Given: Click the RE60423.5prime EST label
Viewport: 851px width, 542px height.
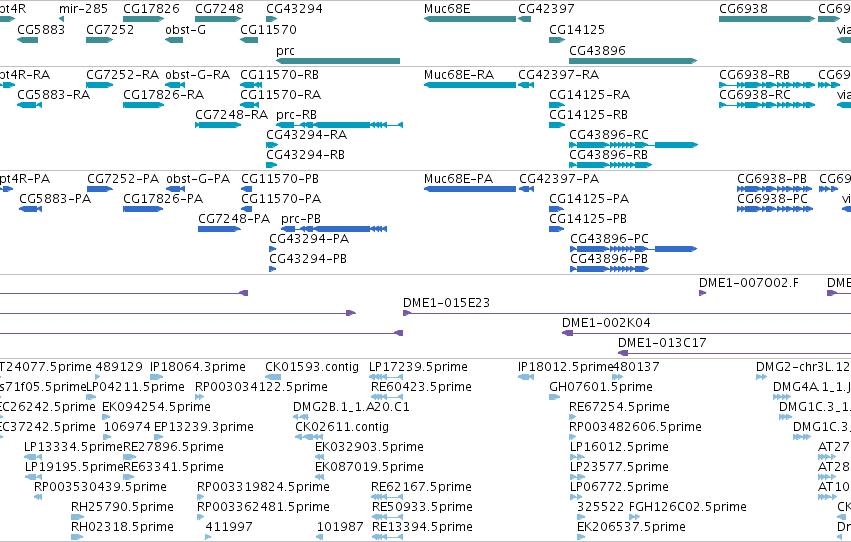Looking at the screenshot, I should (421, 387).
